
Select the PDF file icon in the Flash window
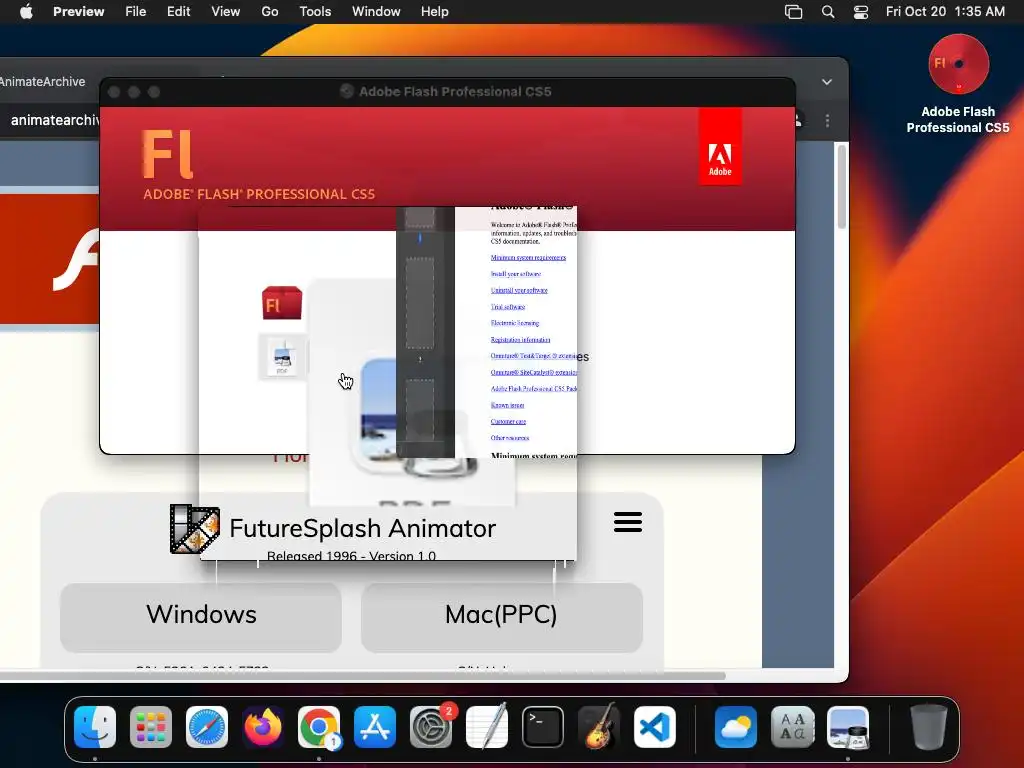pos(282,358)
